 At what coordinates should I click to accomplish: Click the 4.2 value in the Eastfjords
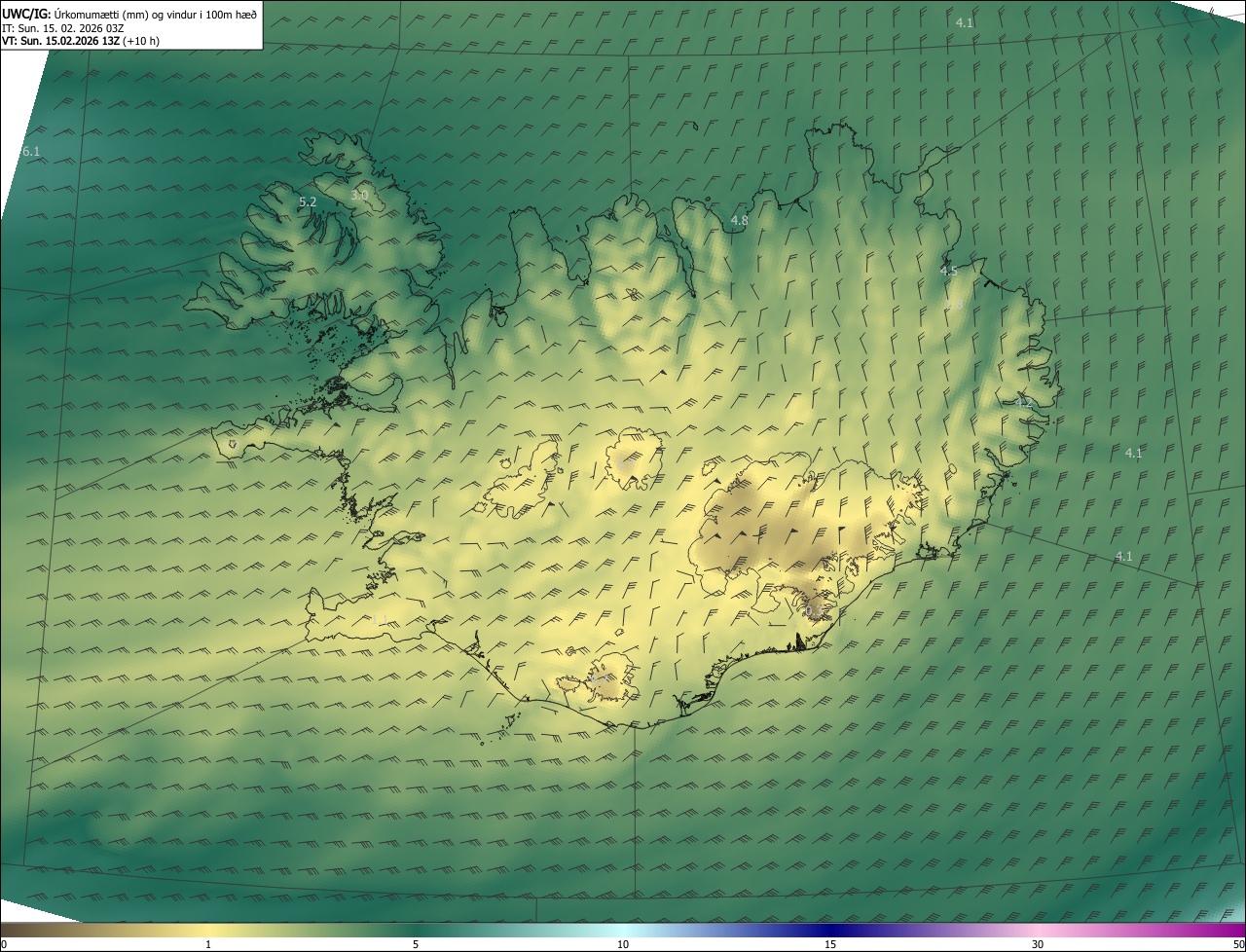[x=1023, y=402]
